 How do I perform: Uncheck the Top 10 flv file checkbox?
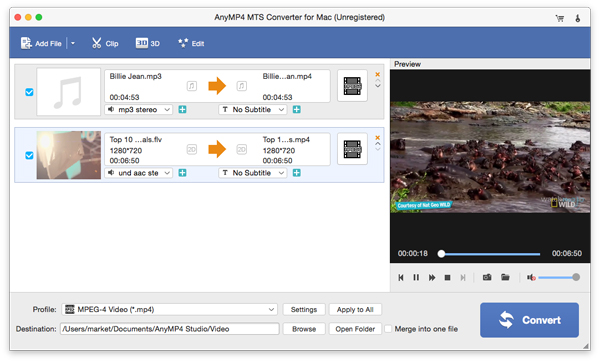tap(29, 155)
